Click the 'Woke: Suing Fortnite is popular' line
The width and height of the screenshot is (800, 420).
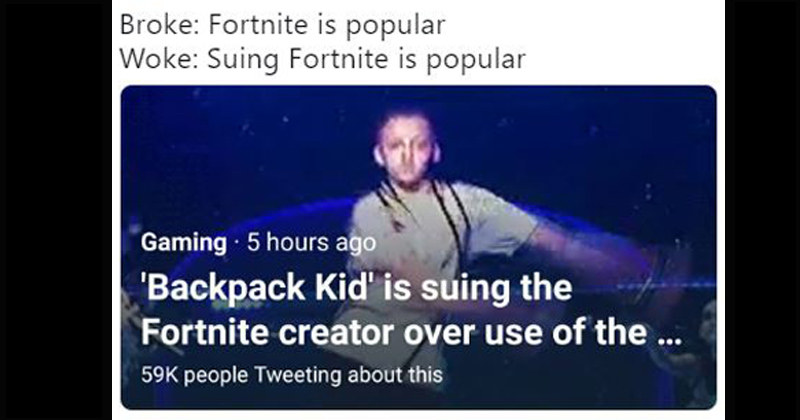321,59
